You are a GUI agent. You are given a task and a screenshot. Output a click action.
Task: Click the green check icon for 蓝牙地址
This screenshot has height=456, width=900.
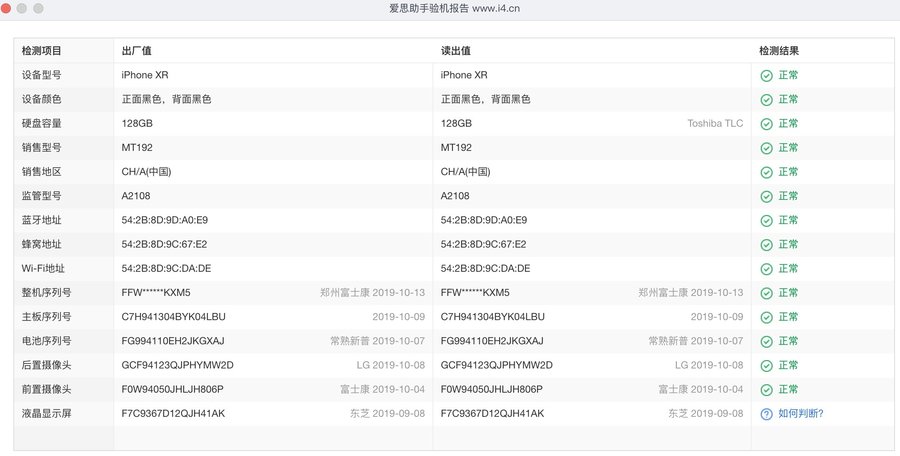tap(766, 221)
